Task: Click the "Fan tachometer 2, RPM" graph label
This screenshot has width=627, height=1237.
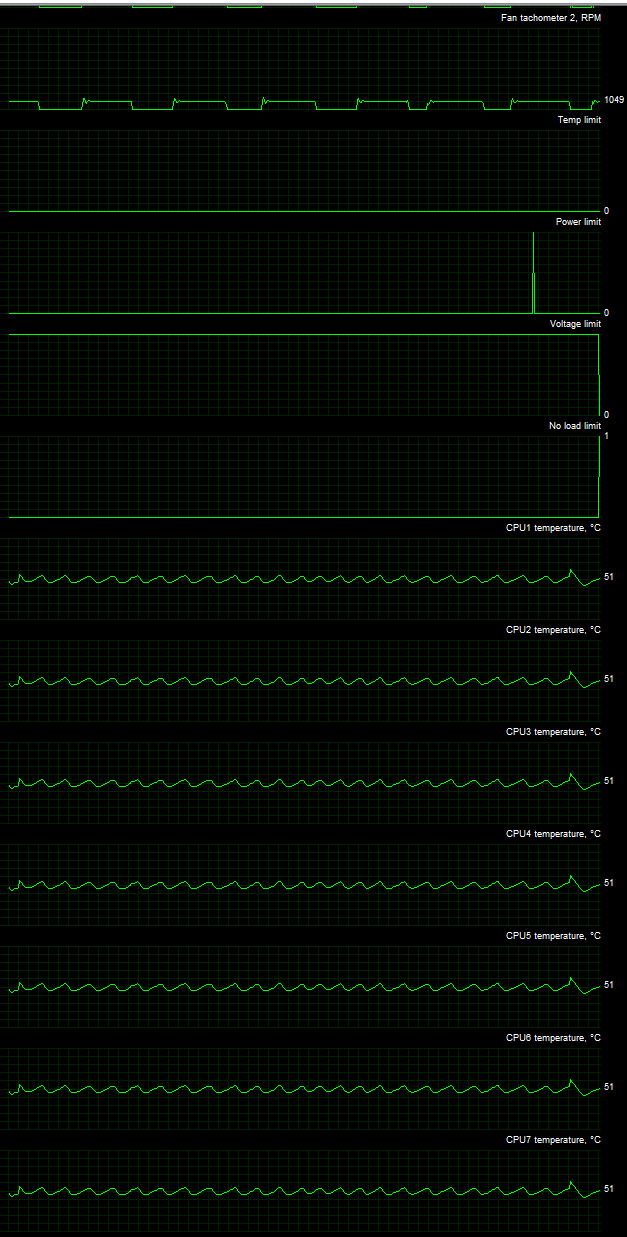Action: pyautogui.click(x=551, y=18)
